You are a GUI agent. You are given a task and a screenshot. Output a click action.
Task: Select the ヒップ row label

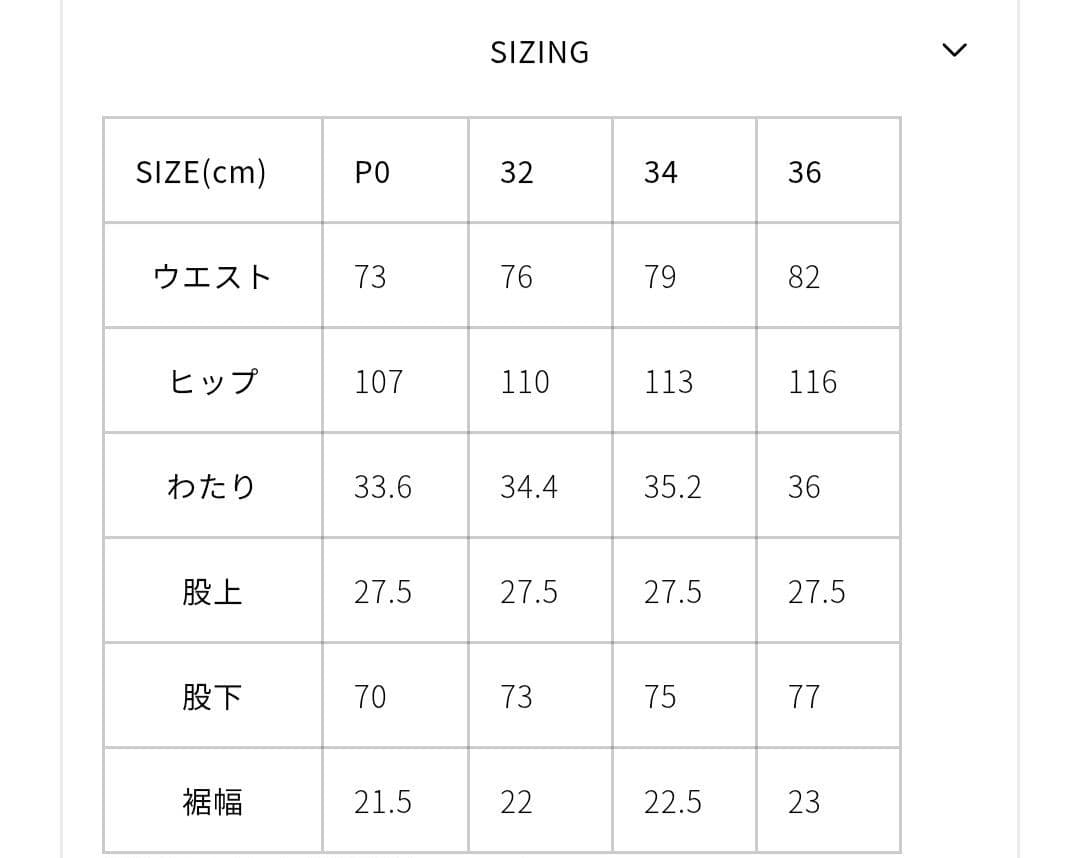click(212, 382)
